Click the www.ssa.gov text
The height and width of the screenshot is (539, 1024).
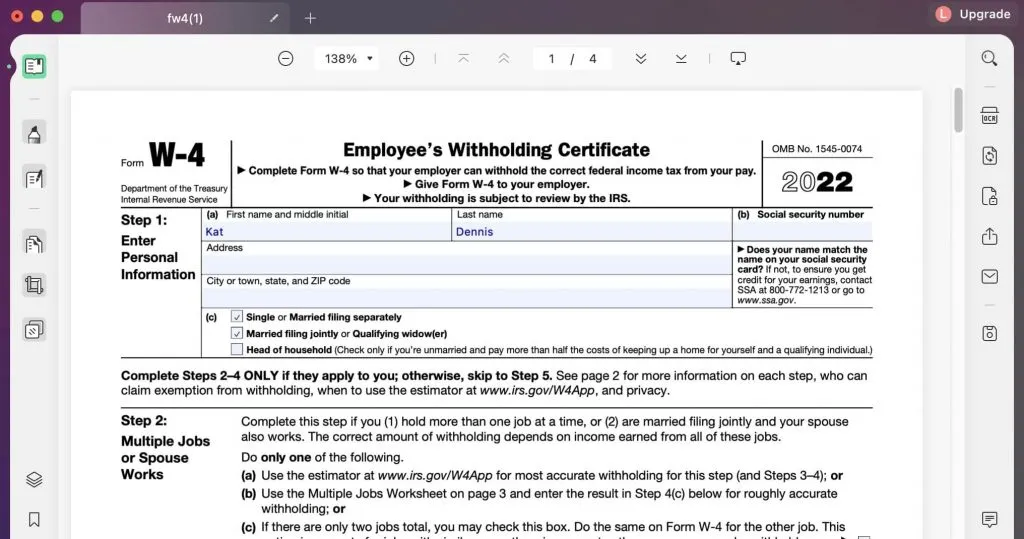pyautogui.click(x=766, y=301)
